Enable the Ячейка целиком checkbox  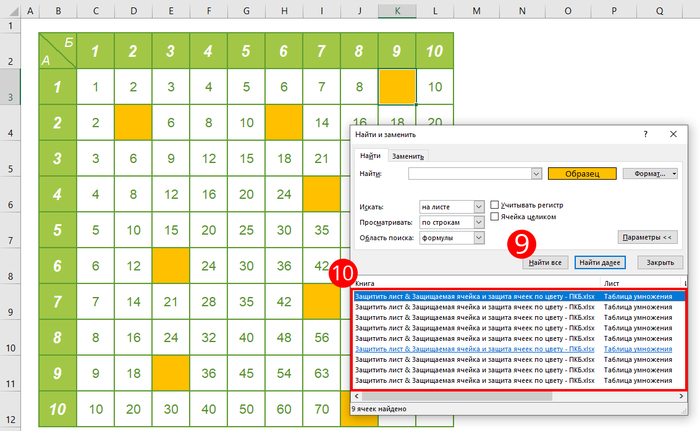(494, 217)
